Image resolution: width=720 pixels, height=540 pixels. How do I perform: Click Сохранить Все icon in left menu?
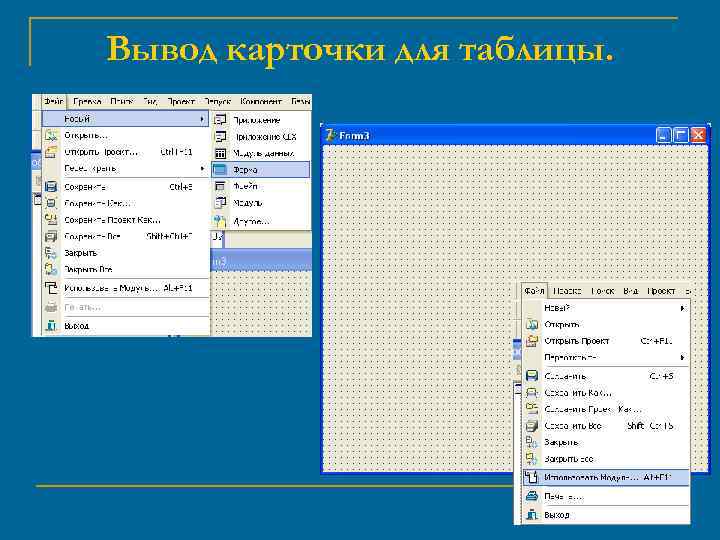click(x=51, y=236)
